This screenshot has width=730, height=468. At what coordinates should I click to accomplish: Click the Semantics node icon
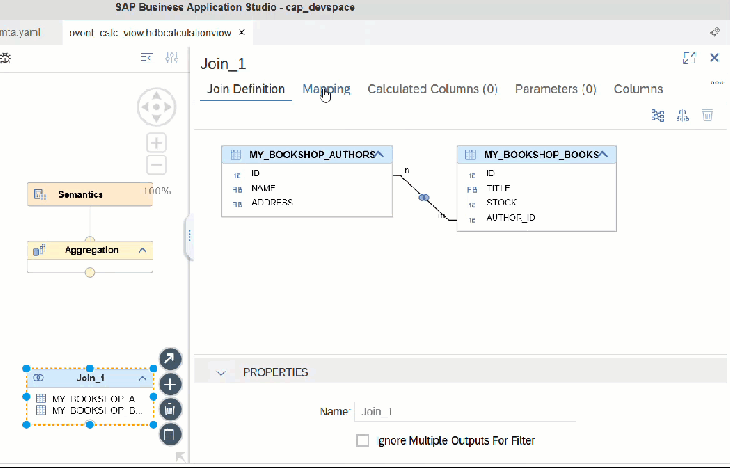[x=40, y=195]
